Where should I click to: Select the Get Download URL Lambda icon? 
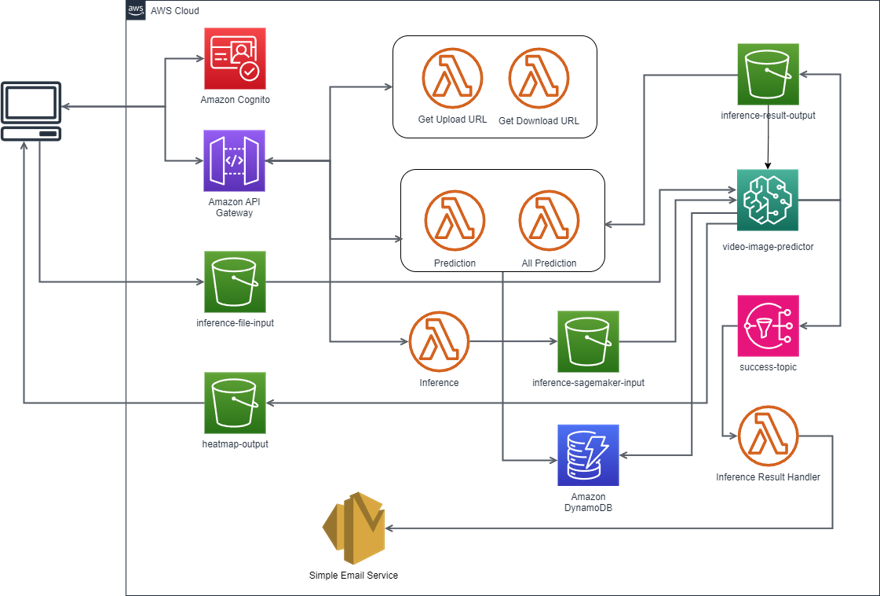click(x=539, y=78)
